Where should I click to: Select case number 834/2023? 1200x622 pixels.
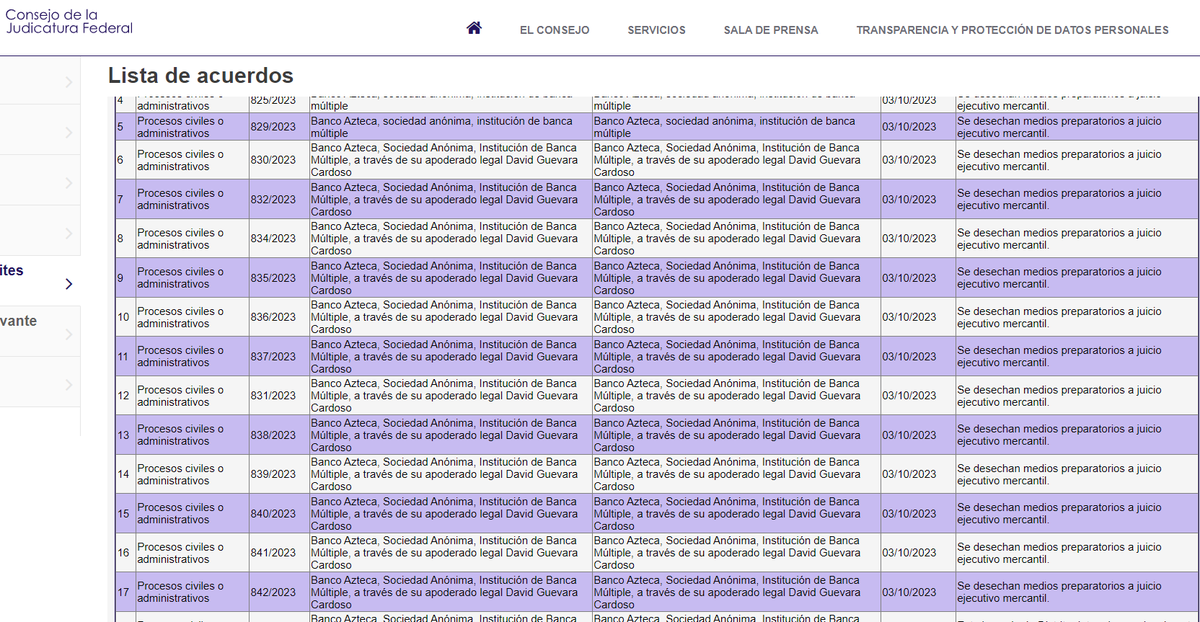(x=273, y=239)
